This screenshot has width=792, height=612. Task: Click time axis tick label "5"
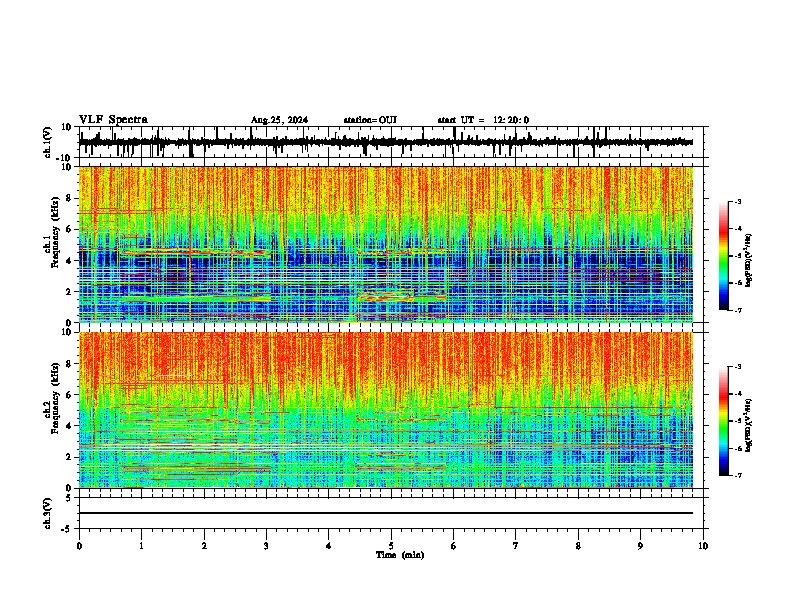pos(391,546)
